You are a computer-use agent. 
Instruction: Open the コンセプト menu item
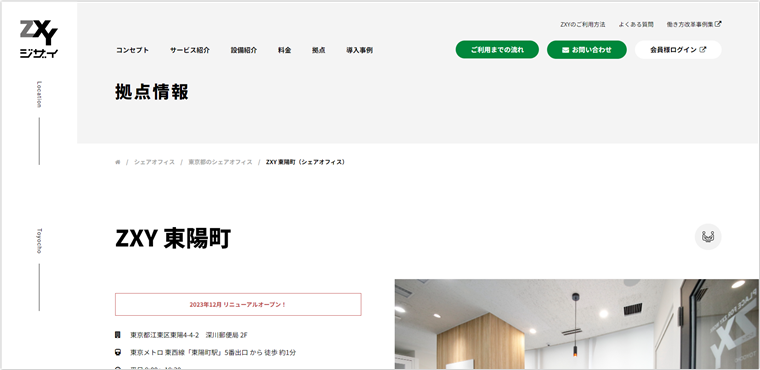click(x=132, y=50)
